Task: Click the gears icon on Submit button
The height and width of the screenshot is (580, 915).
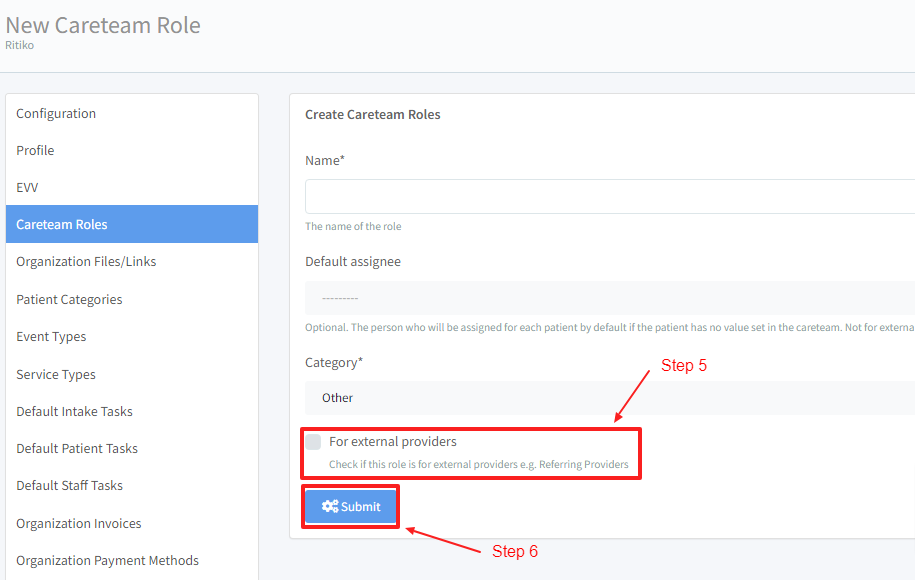Action: [x=329, y=507]
